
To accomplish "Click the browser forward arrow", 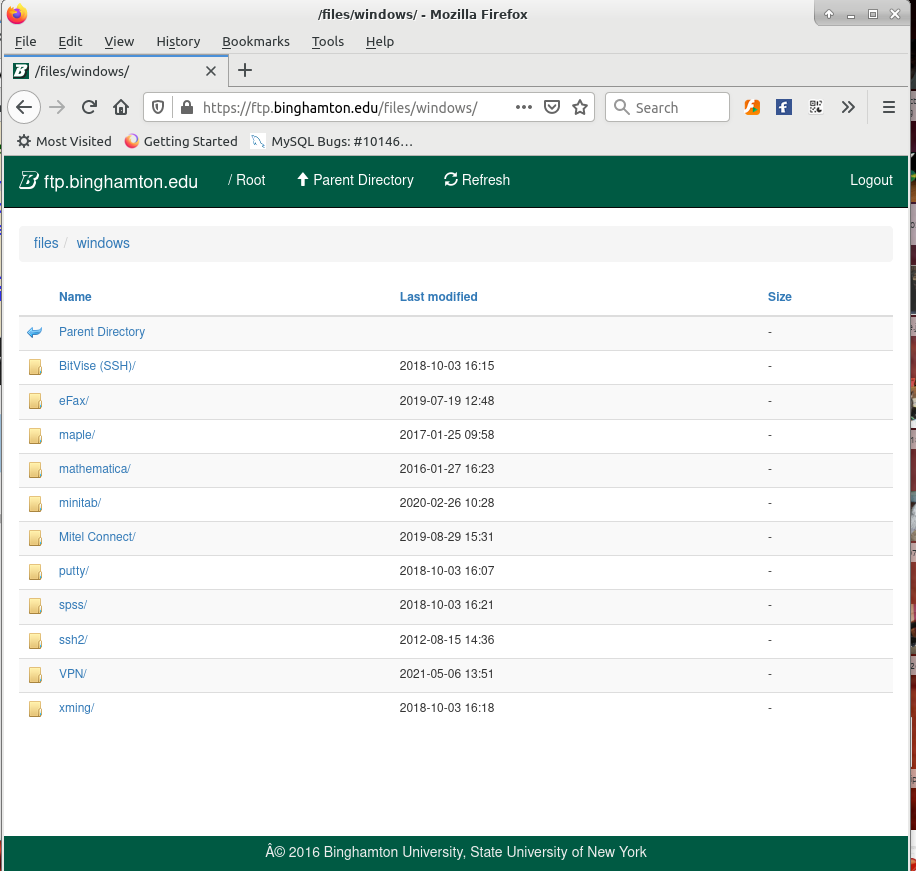I will (x=57, y=107).
